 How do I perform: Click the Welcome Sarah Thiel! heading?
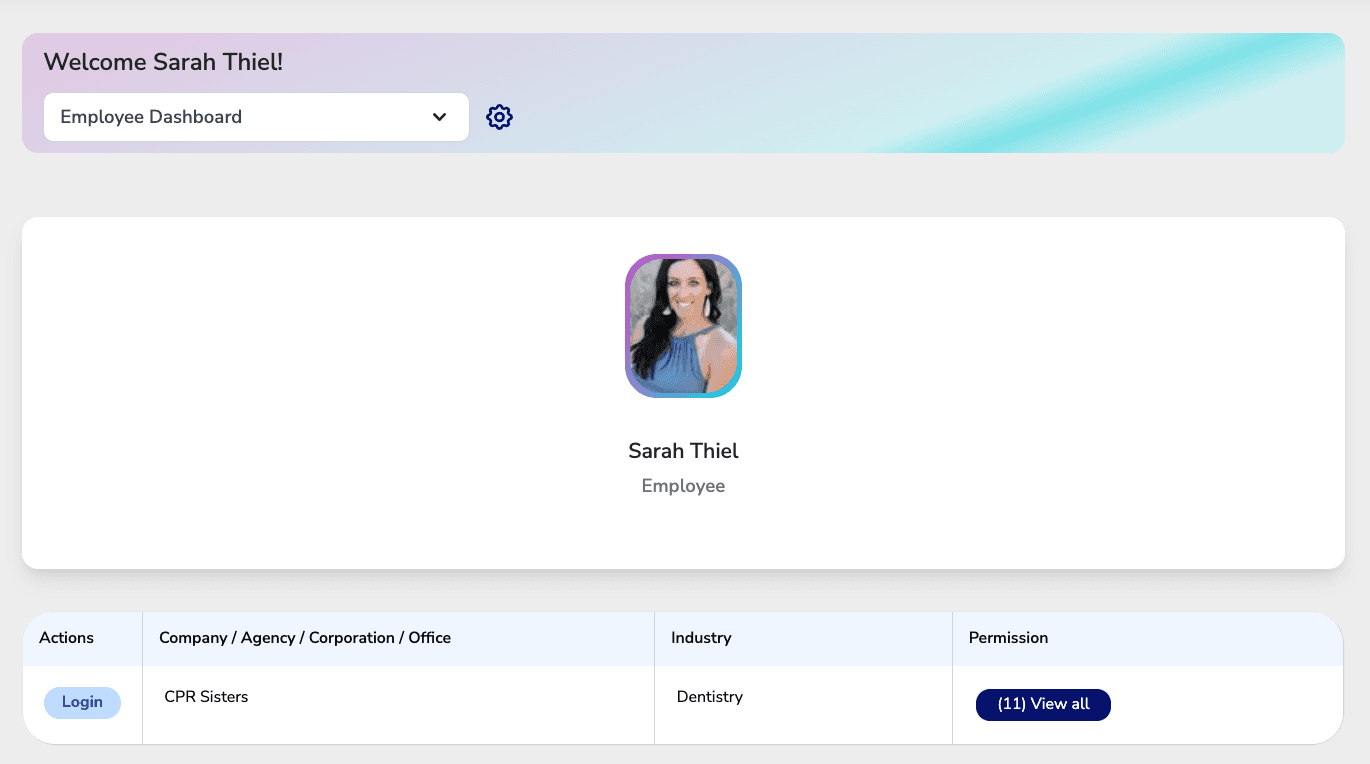164,62
